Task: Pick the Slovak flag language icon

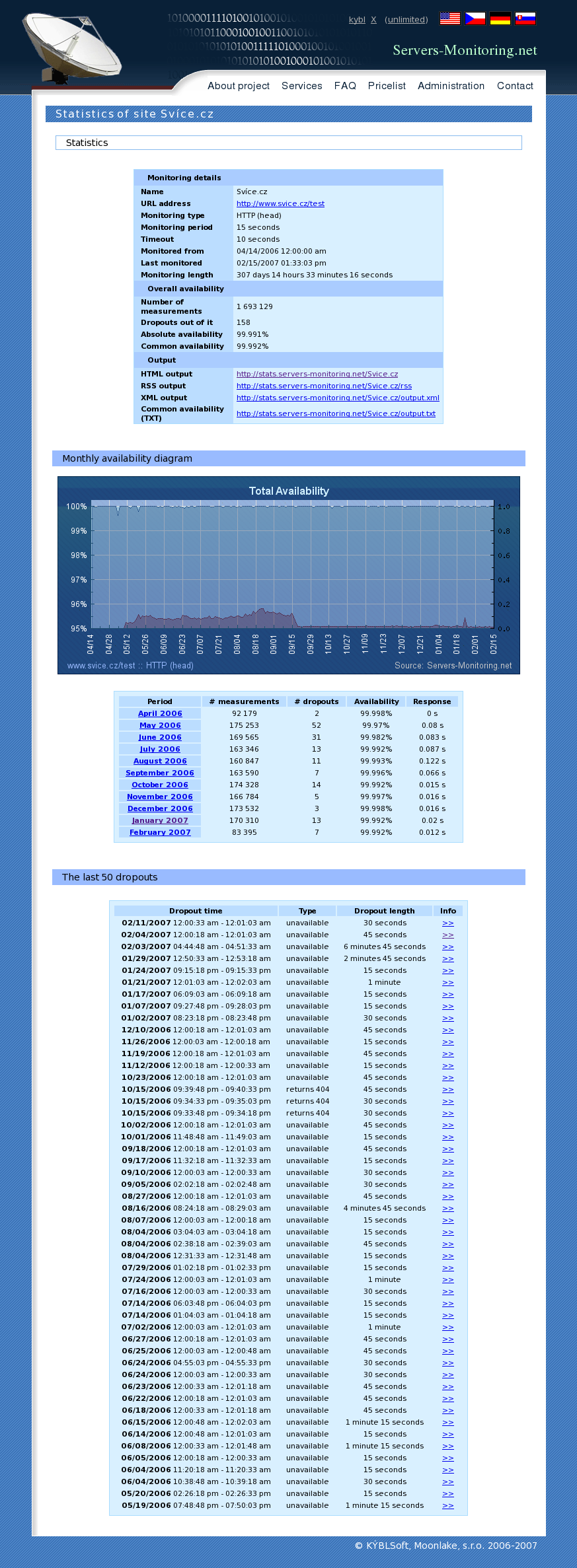Action: pos(525,18)
